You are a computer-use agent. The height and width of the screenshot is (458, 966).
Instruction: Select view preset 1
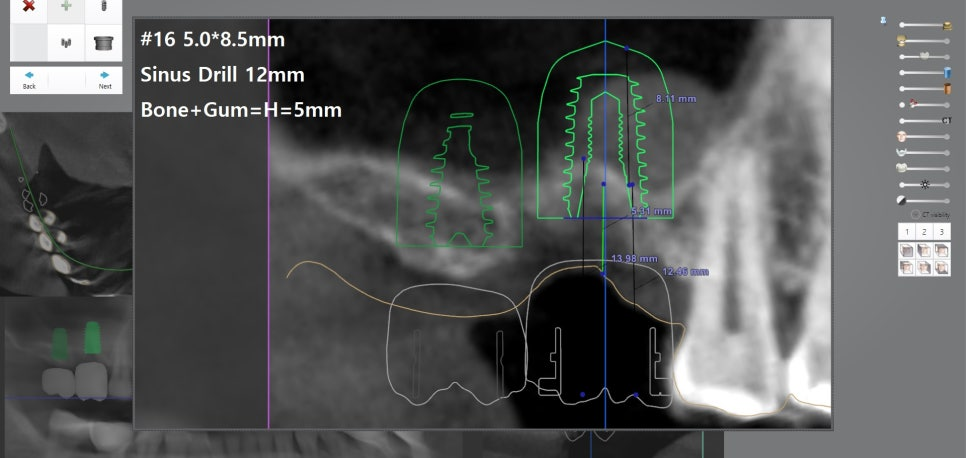907,232
